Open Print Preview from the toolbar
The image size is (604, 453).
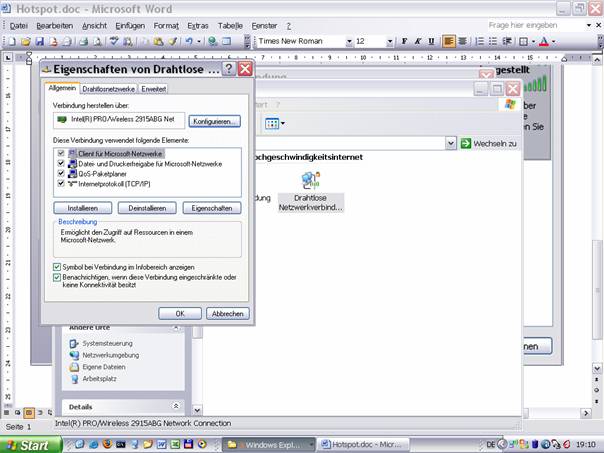(x=97, y=41)
